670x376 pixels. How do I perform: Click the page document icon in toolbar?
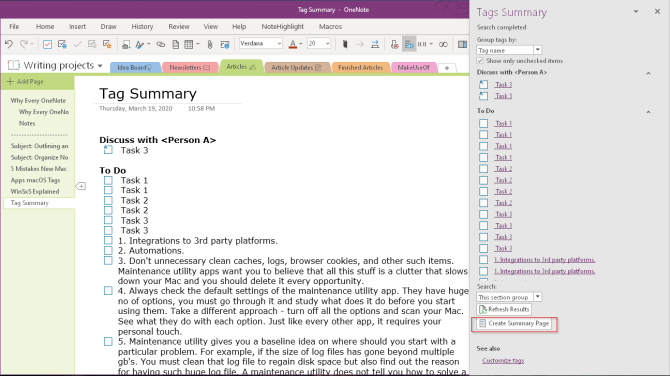[x=175, y=44]
